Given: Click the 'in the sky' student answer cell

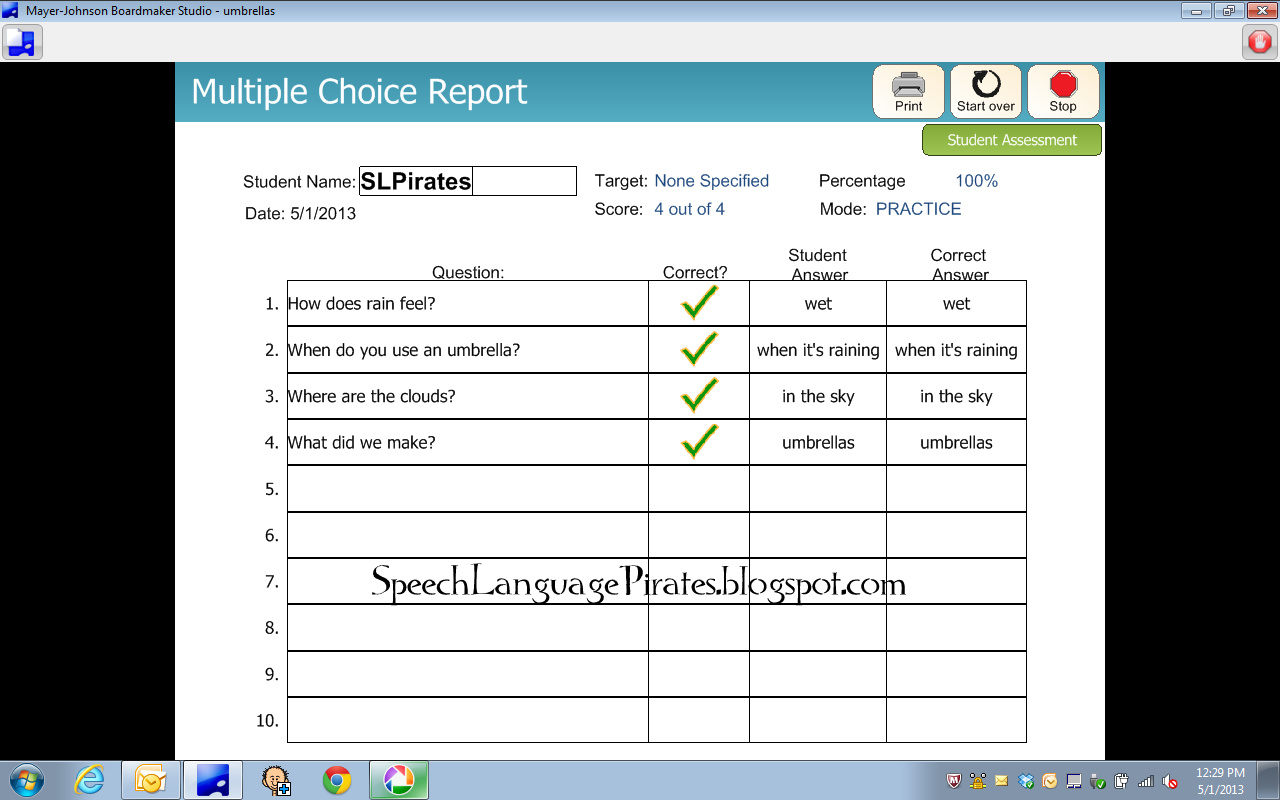Looking at the screenshot, I should 818,397.
